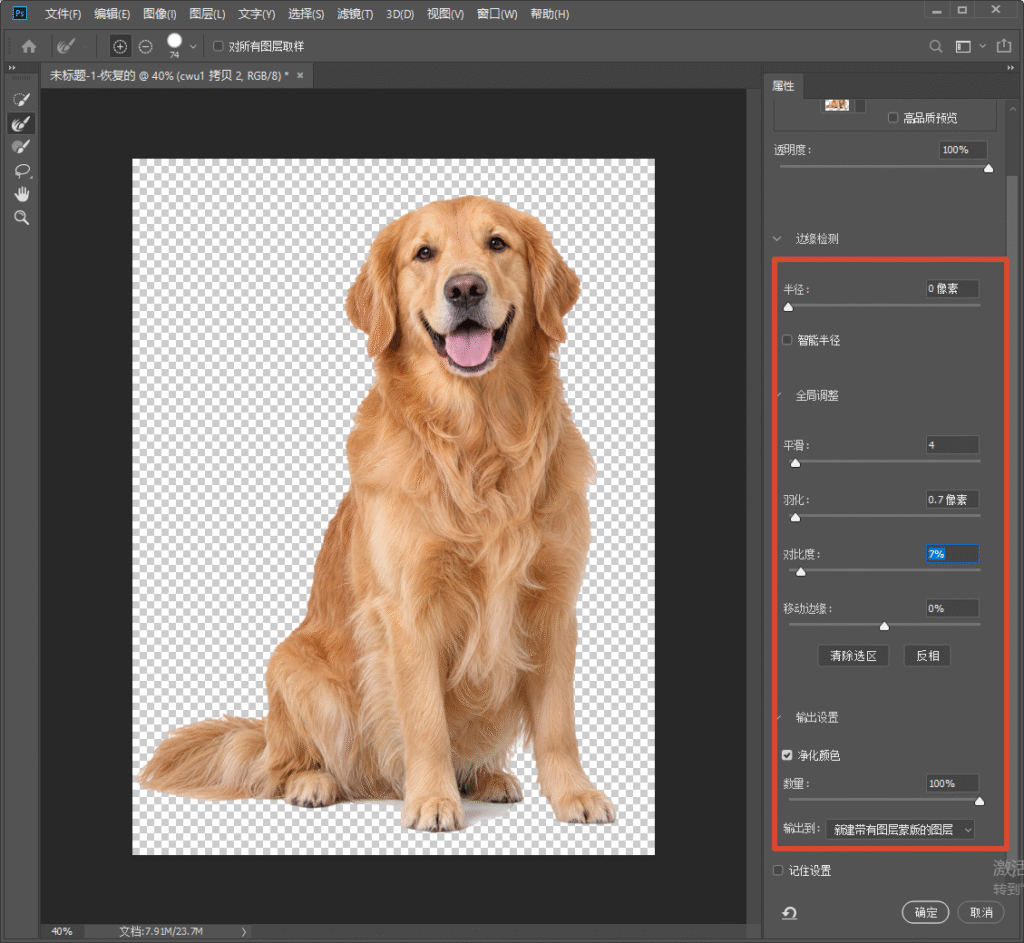This screenshot has height=943, width=1024.
Task: Open the Filter menu
Action: click(x=355, y=14)
